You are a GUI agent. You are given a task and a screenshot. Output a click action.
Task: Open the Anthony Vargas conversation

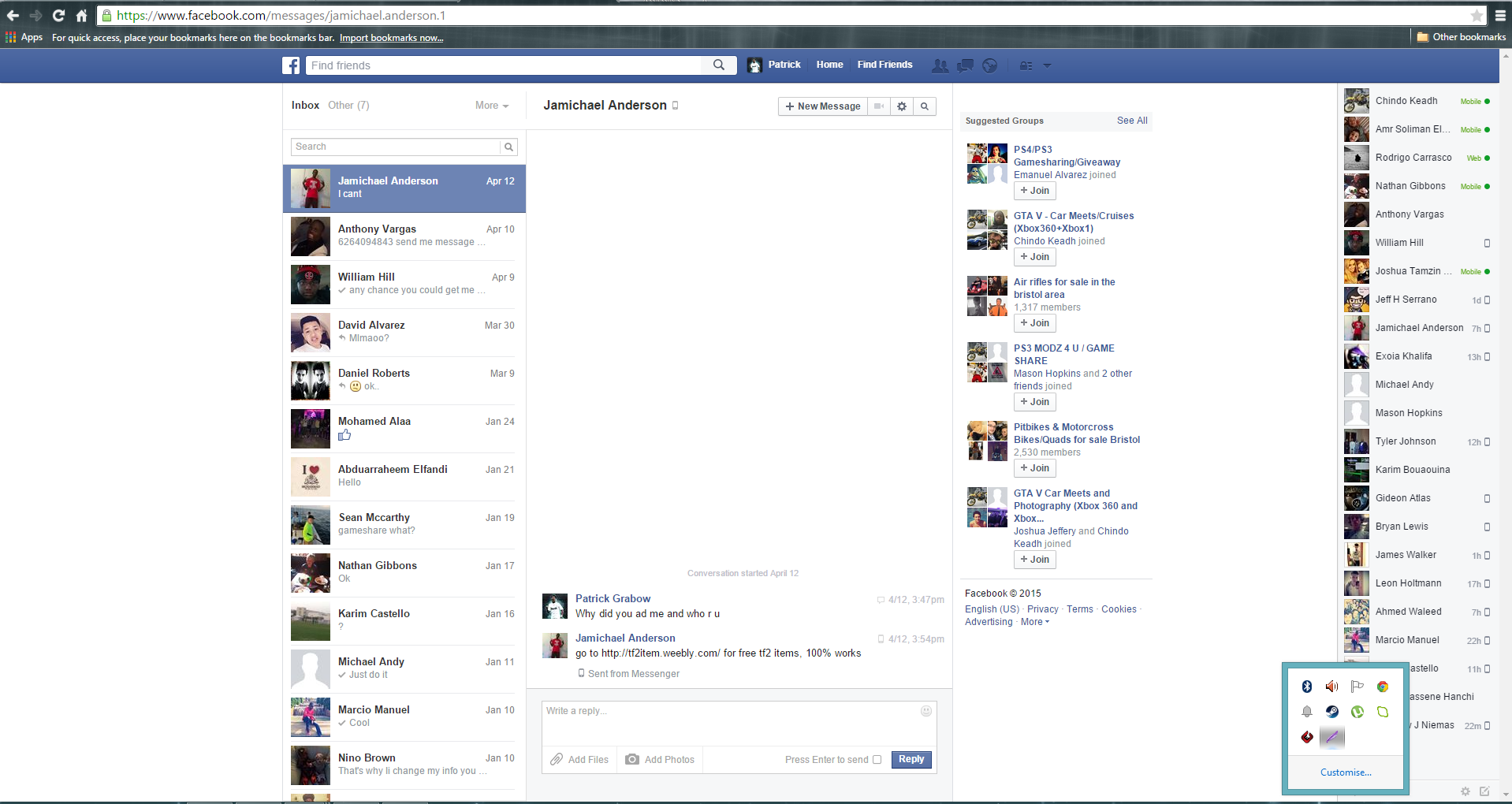404,236
